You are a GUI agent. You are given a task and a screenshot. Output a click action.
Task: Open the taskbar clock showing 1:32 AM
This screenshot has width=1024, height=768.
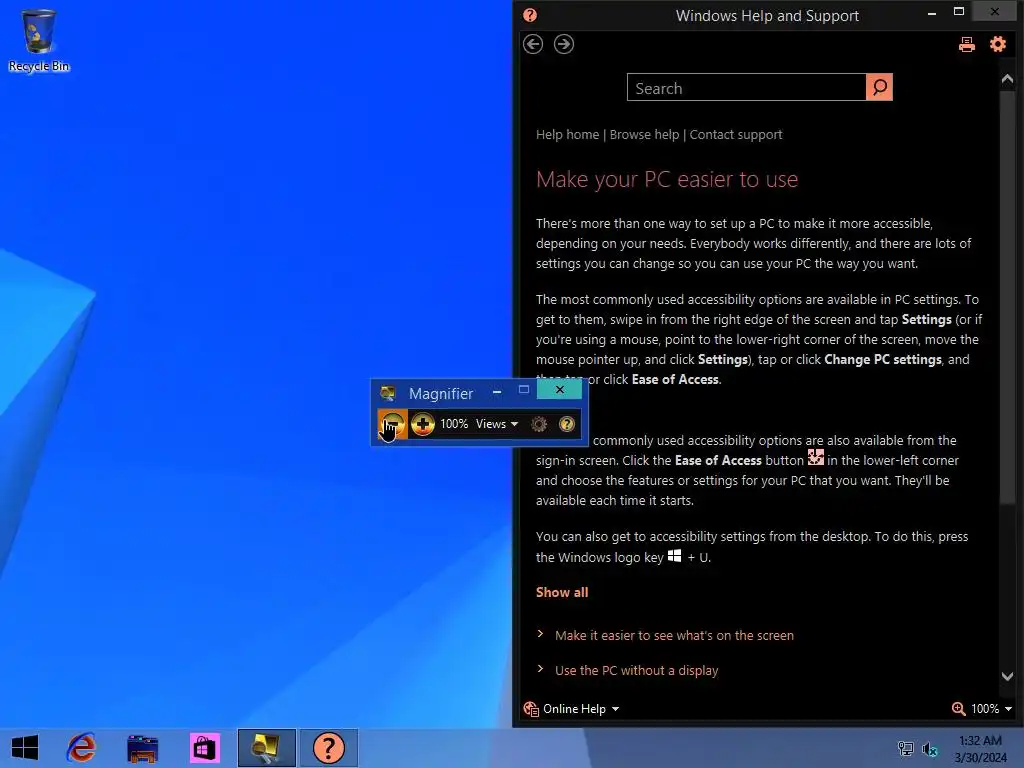(981, 749)
